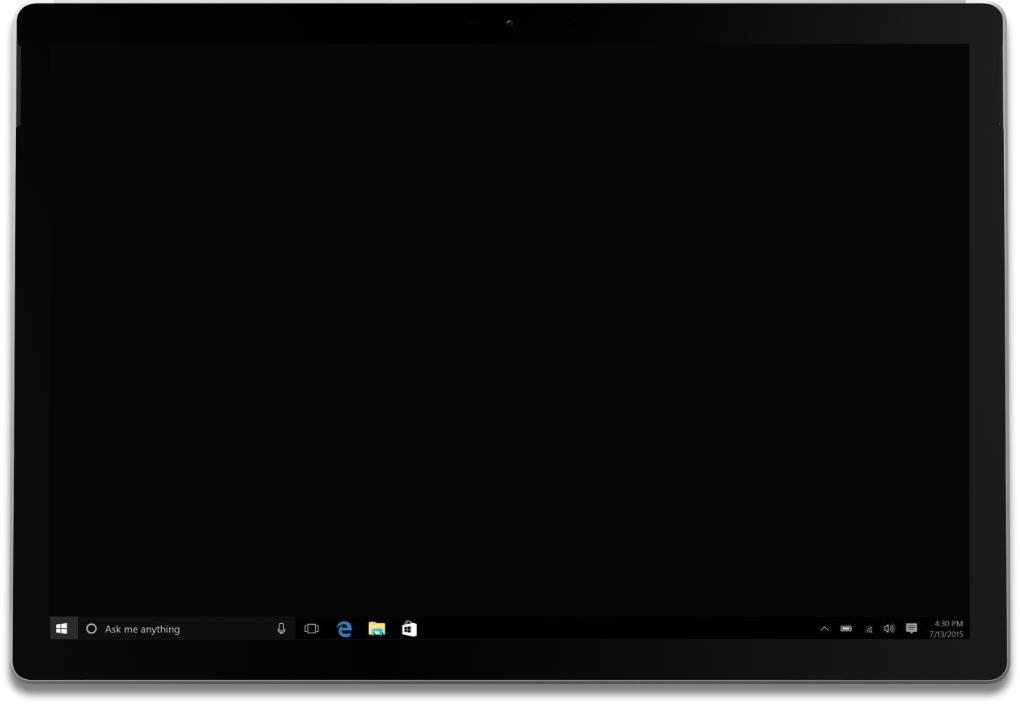Check battery status in system tray
The image size is (1020, 704).
pyautogui.click(x=846, y=629)
